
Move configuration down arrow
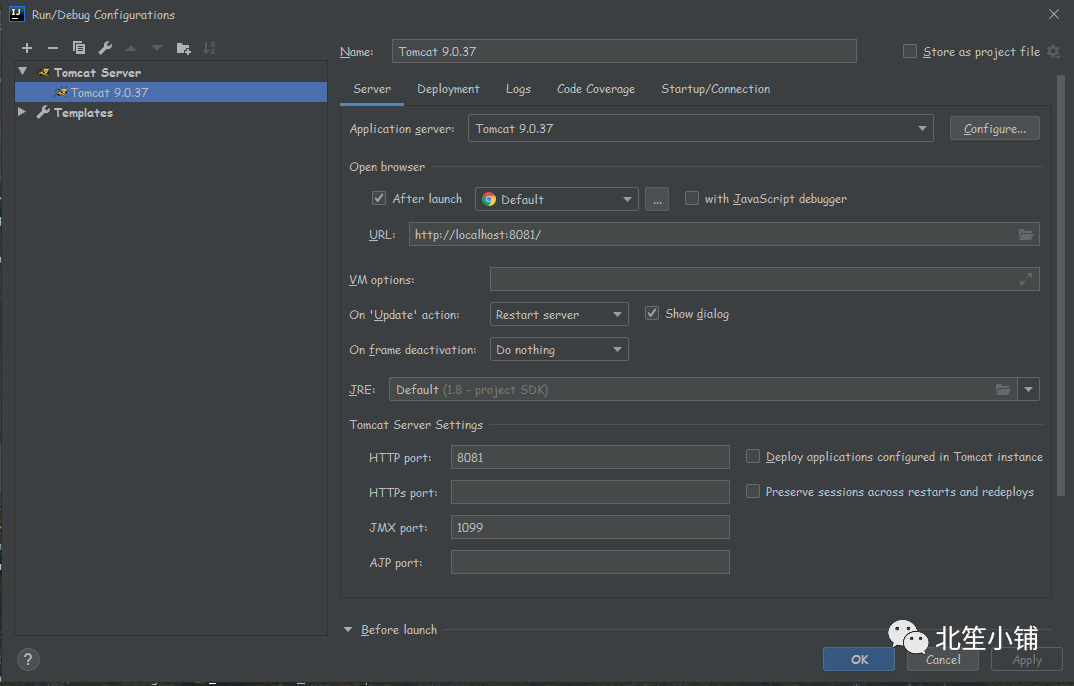(157, 48)
